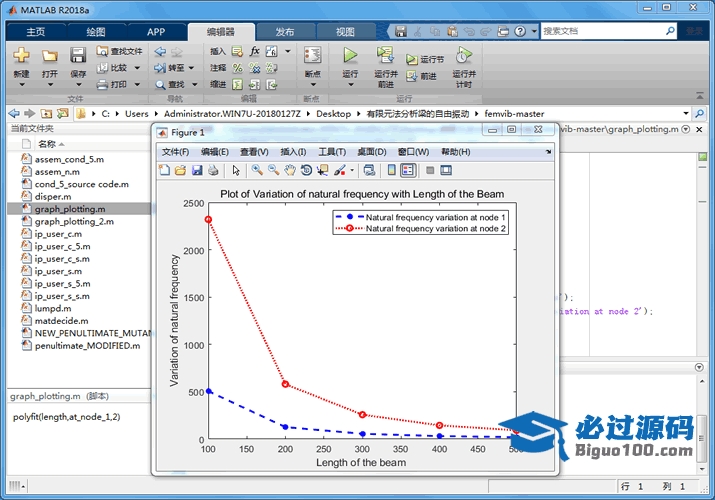Select lumpd.m in file list
This screenshot has width=715, height=500.
pos(53,309)
